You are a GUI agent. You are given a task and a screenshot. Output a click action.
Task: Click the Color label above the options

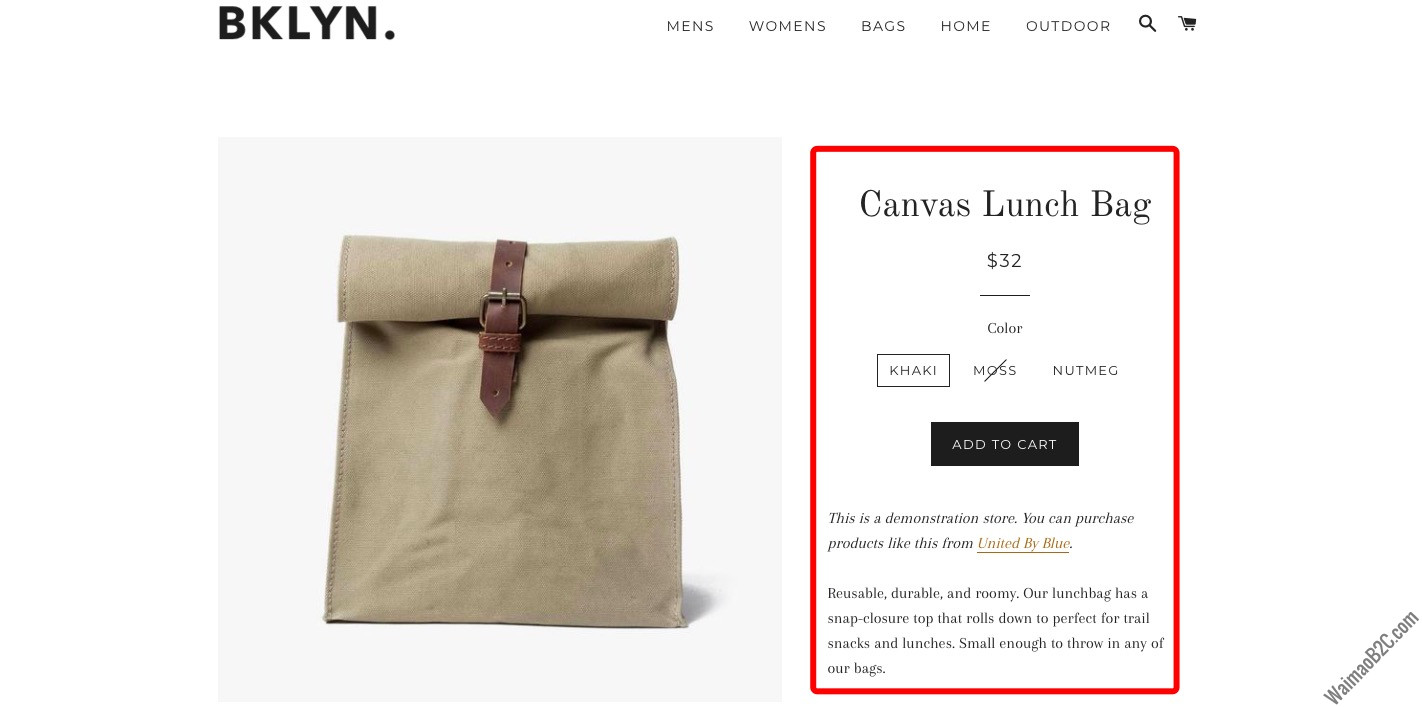click(x=1005, y=328)
